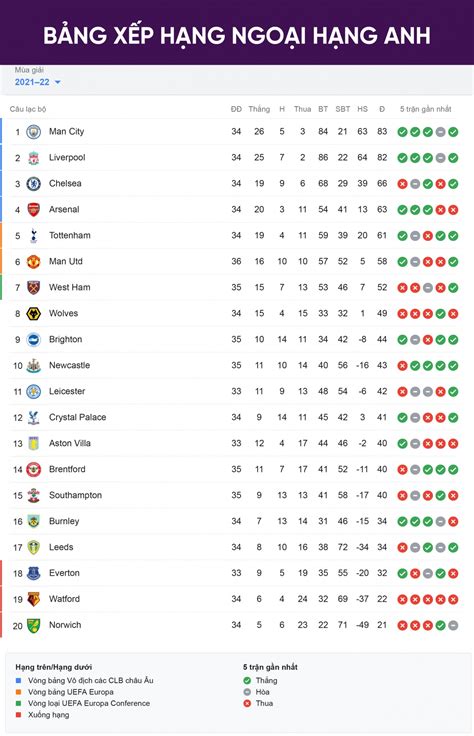This screenshot has width=474, height=736.
Task: Click the 'Thua' column header
Action: [303, 109]
